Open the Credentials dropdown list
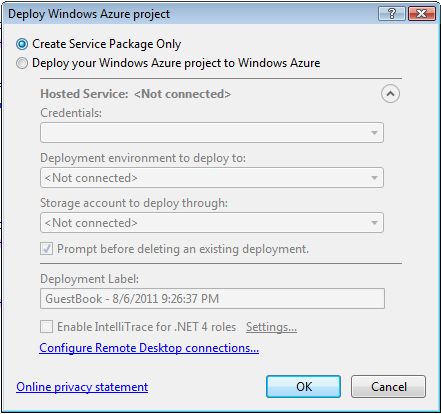441x414 pixels. [212, 133]
